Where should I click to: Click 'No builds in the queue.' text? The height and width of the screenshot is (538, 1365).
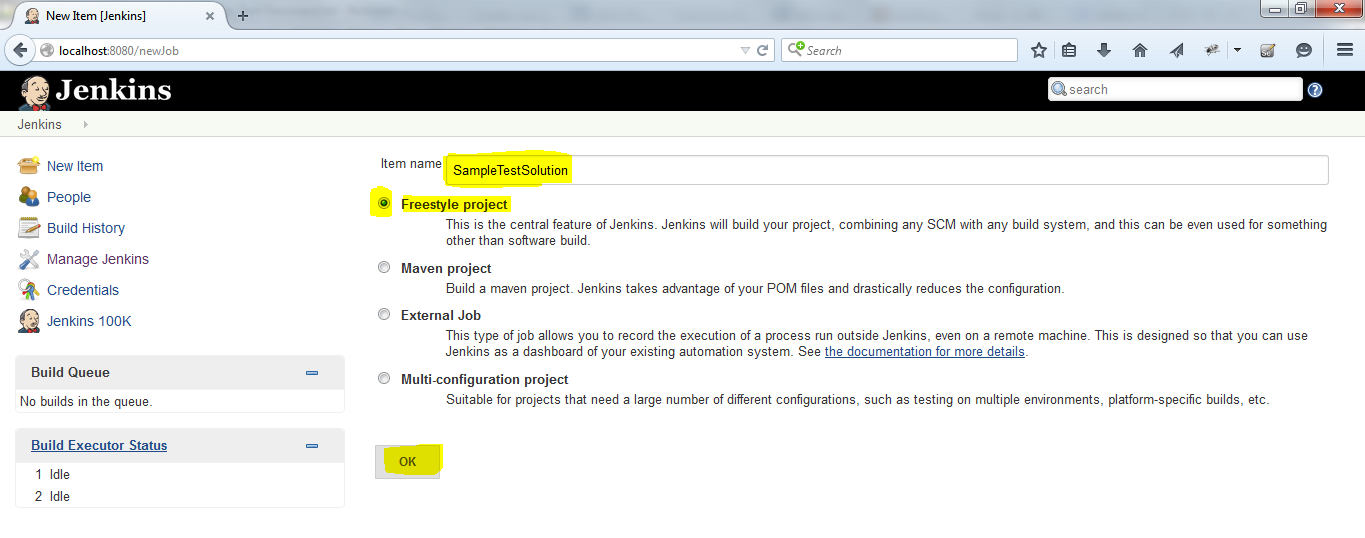tap(86, 402)
